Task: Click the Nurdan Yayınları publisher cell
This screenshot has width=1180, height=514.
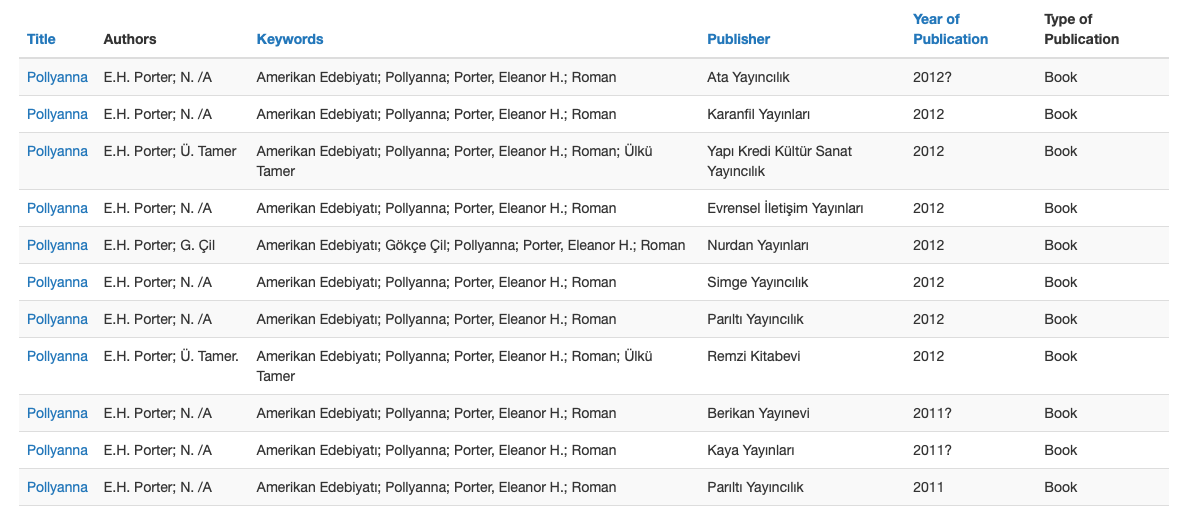Action: coord(757,245)
